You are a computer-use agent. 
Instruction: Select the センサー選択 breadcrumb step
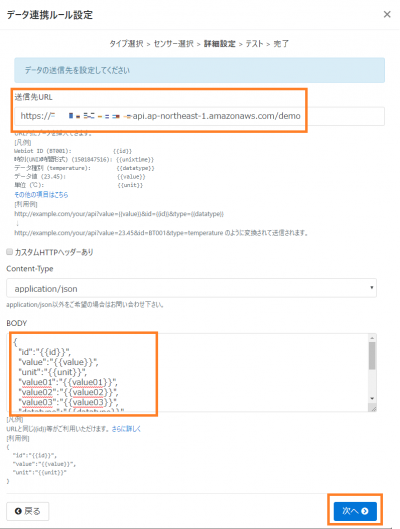pos(174,44)
